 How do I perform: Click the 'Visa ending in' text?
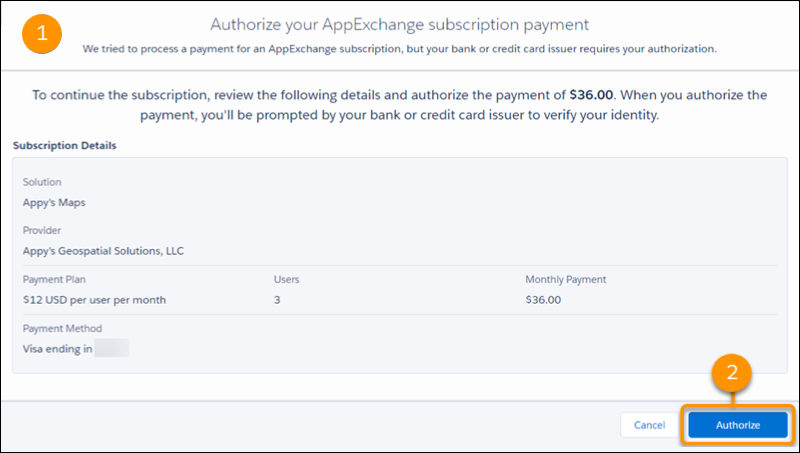[57, 348]
